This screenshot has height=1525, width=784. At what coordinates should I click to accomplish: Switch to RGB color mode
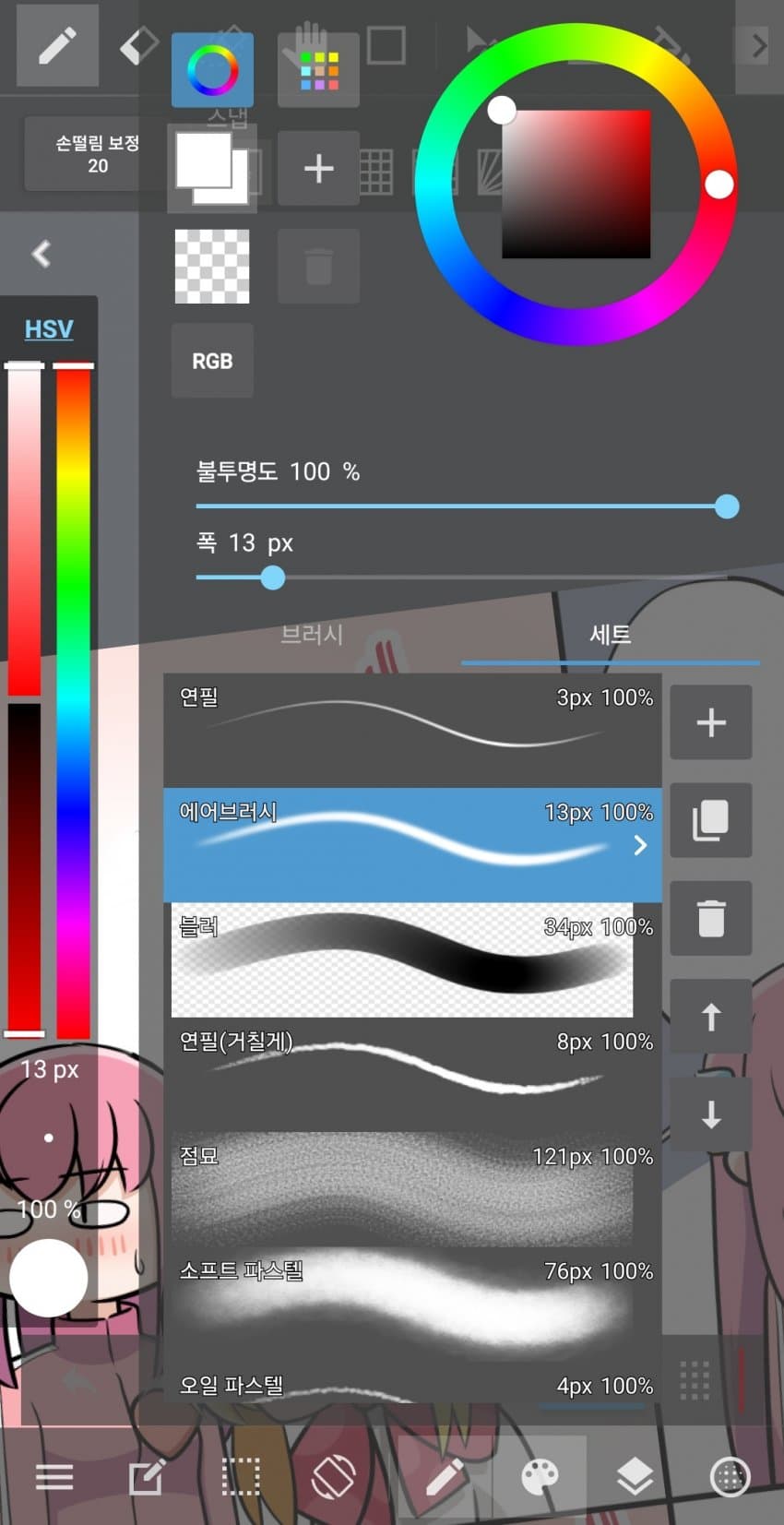tap(212, 361)
